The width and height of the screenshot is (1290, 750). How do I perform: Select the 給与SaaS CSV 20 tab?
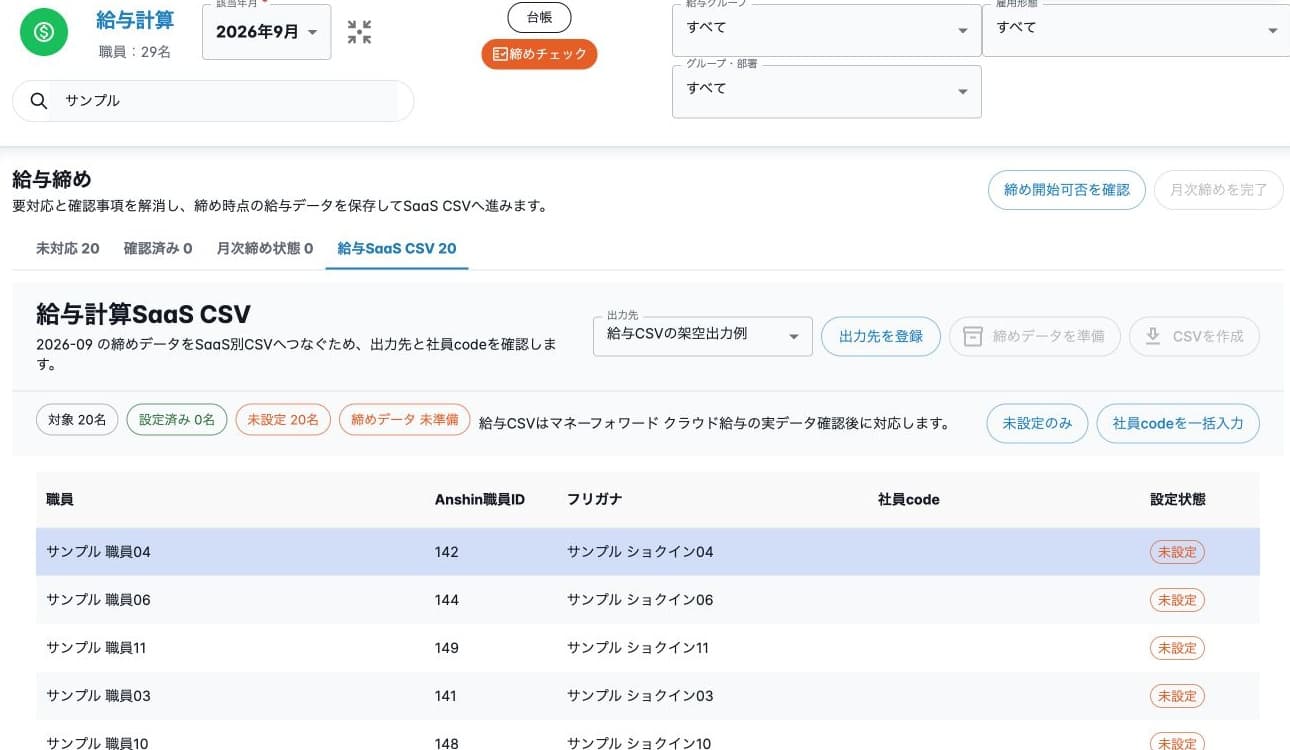click(397, 248)
